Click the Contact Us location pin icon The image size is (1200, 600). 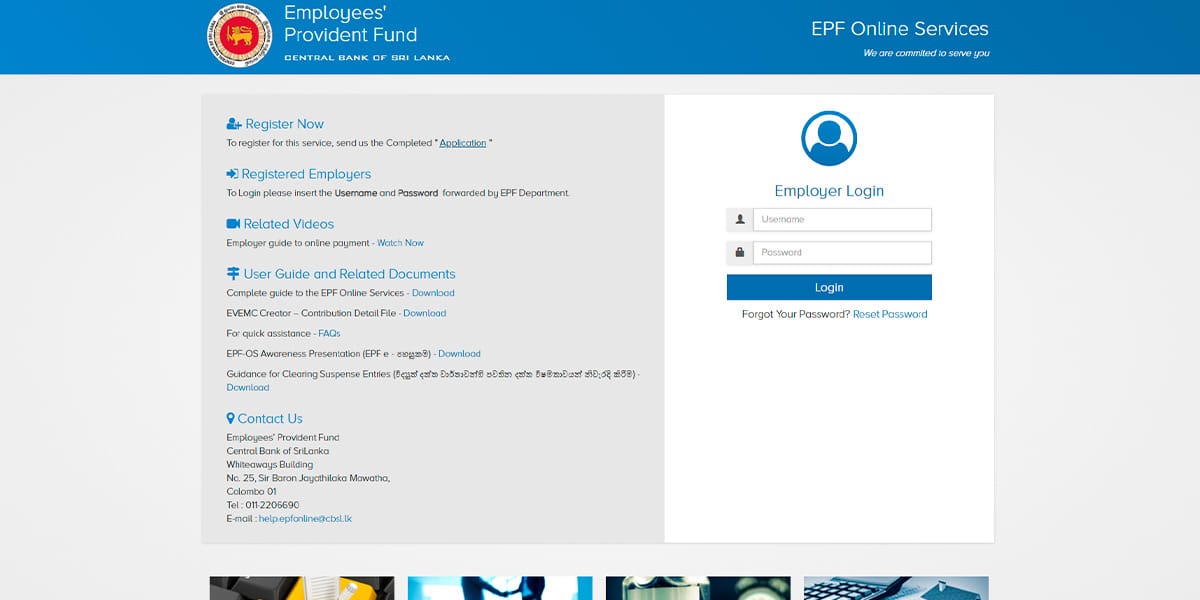pos(230,418)
